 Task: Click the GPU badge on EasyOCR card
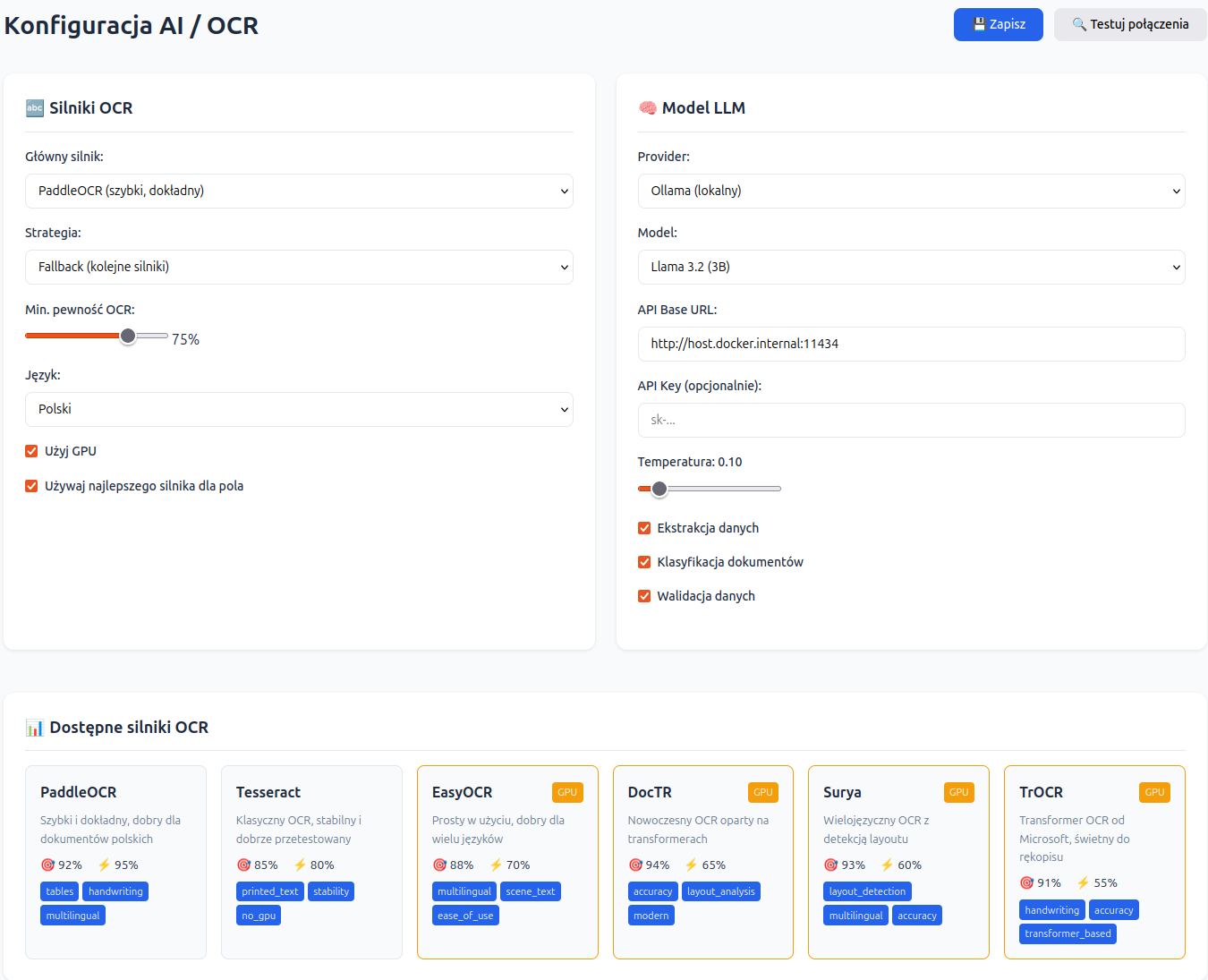[x=567, y=792]
